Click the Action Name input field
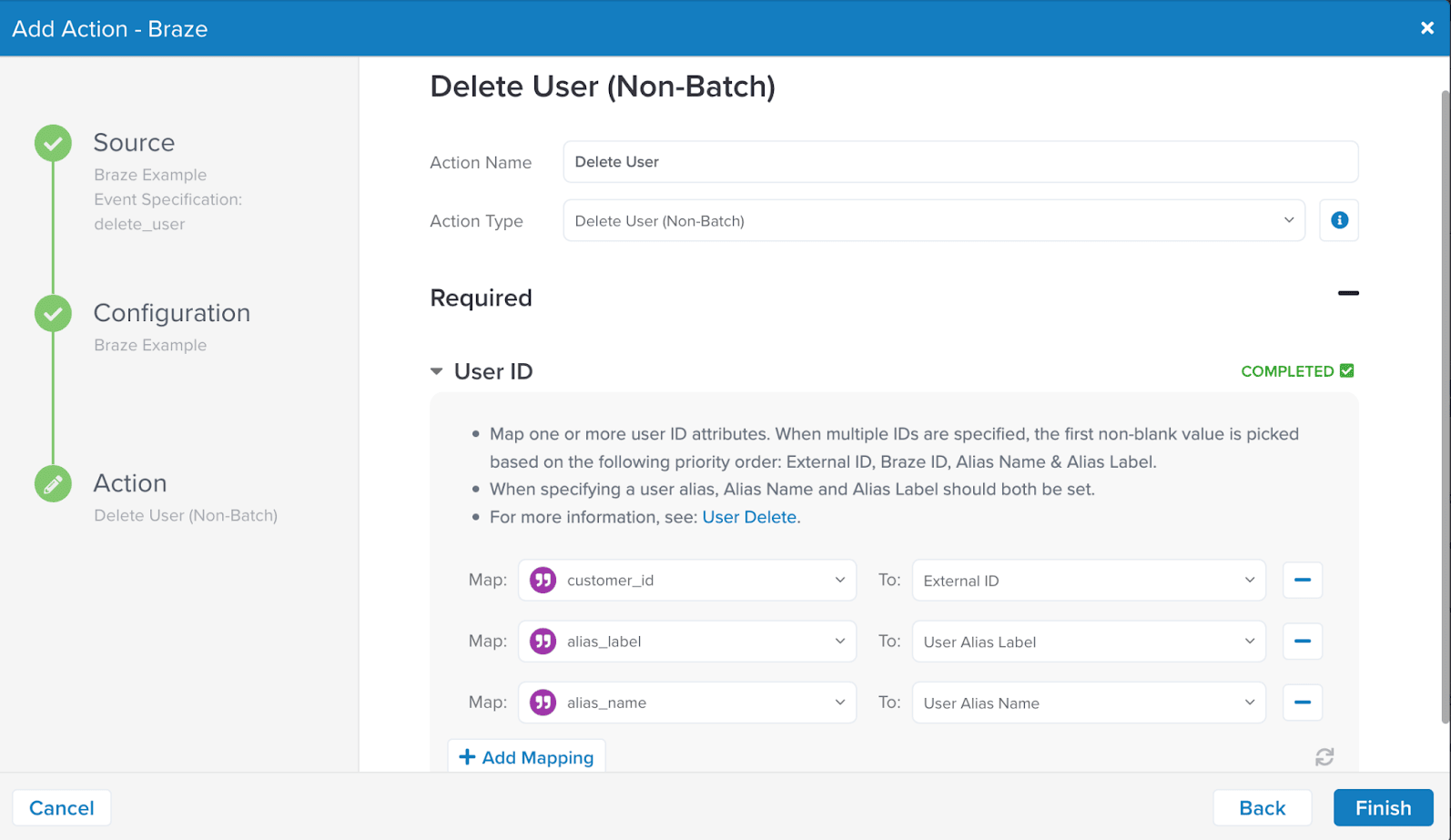Screen dimensions: 1451x840 coord(959,162)
